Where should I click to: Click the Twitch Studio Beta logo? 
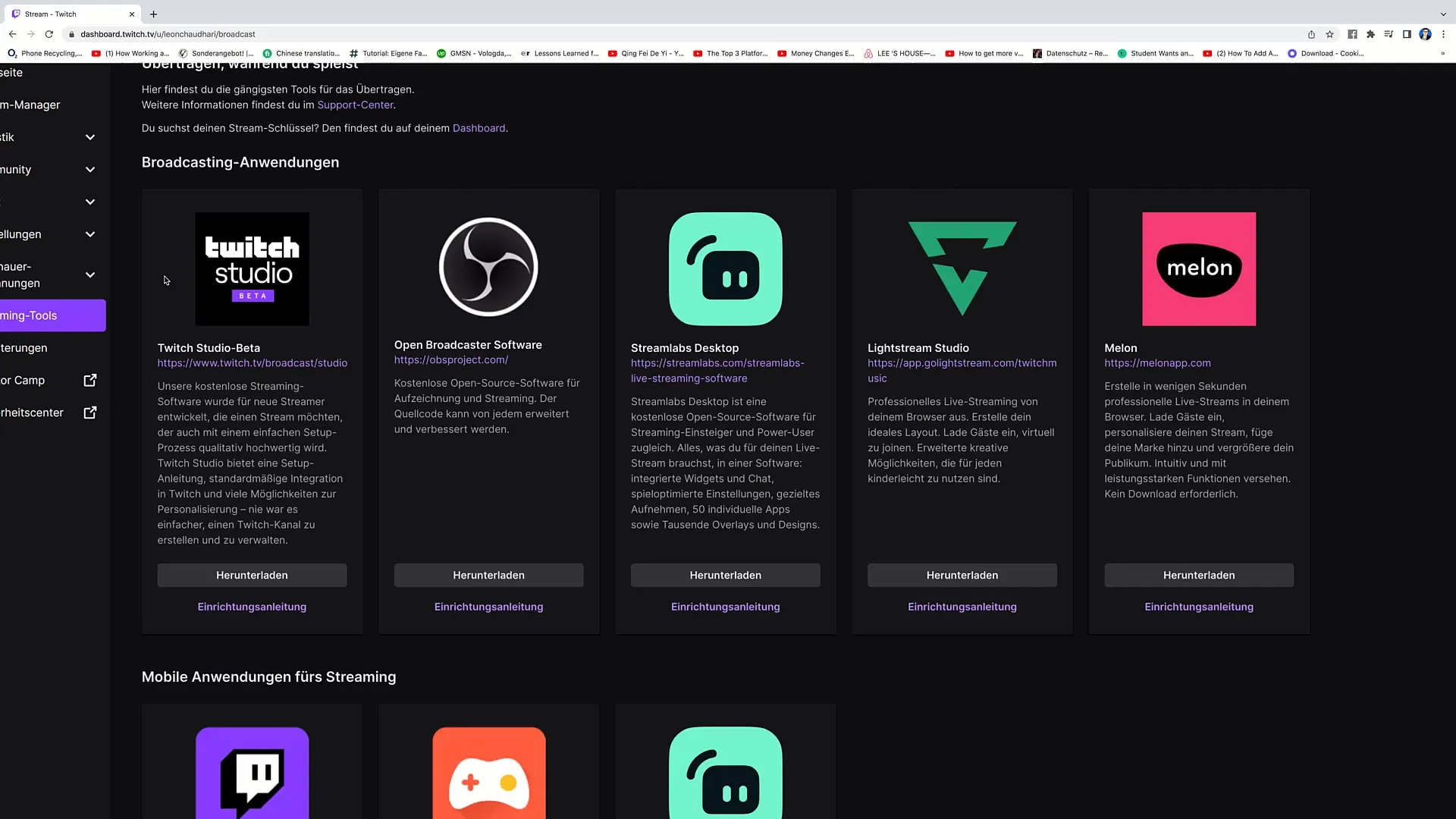[x=252, y=268]
